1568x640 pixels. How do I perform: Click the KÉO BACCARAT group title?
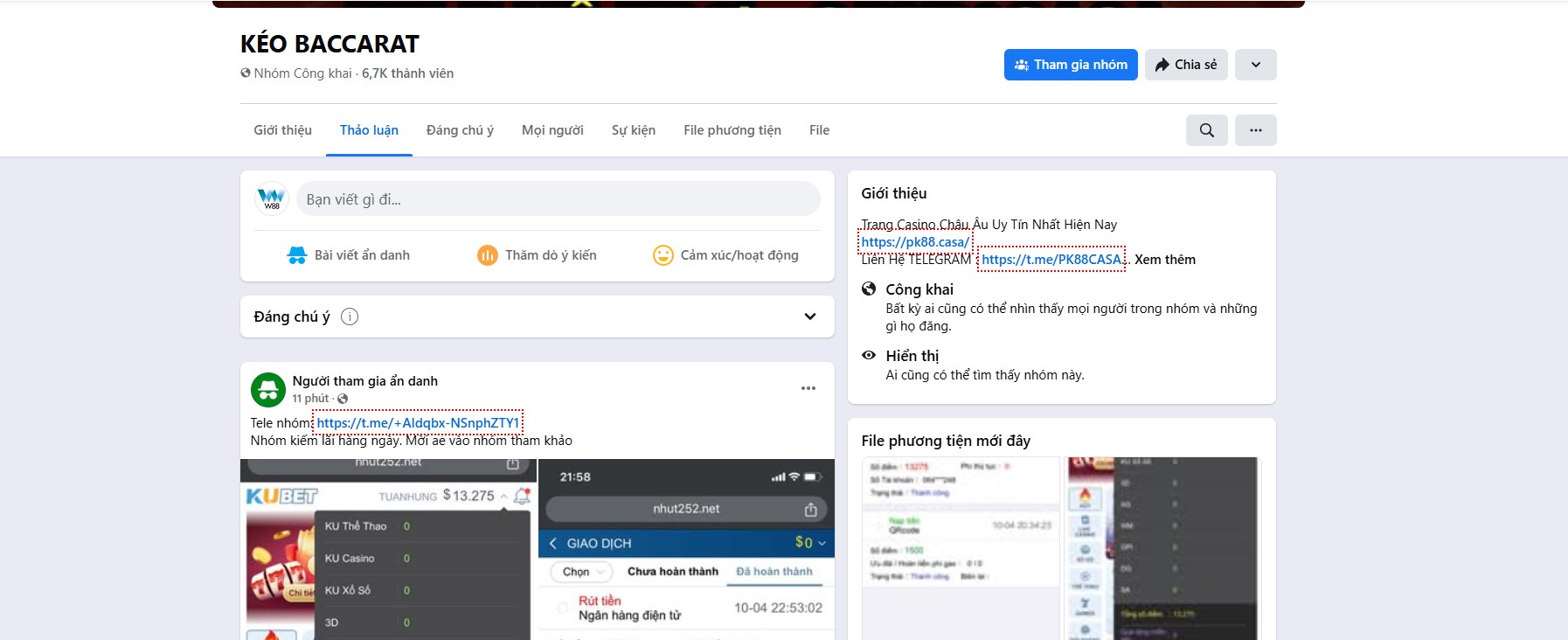click(330, 44)
